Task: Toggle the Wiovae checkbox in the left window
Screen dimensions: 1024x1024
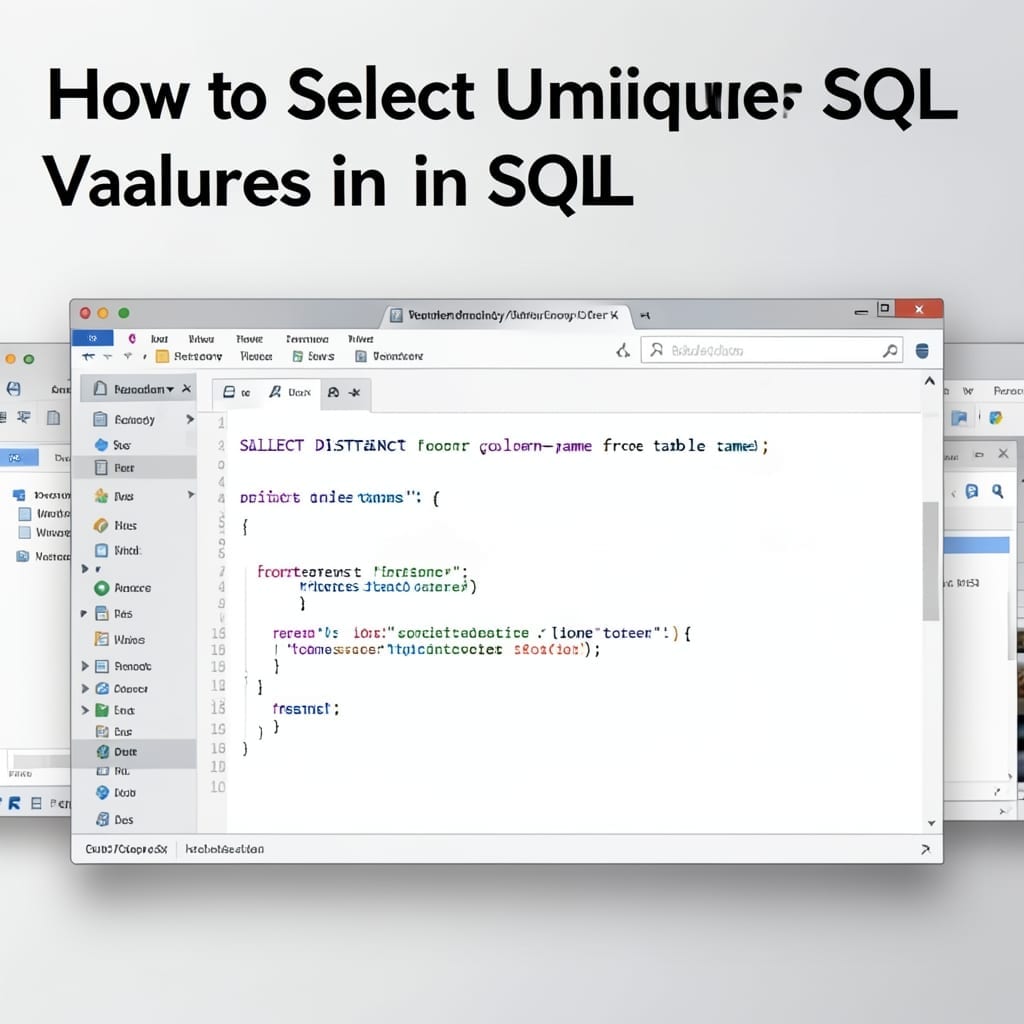Action: 25,532
